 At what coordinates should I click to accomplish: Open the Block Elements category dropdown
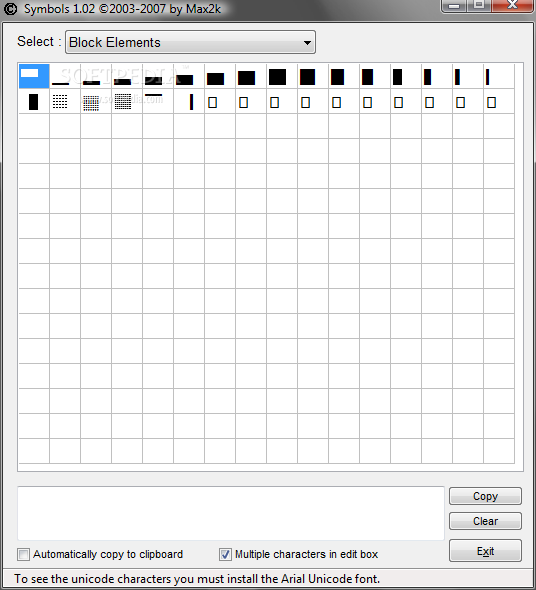(x=190, y=42)
